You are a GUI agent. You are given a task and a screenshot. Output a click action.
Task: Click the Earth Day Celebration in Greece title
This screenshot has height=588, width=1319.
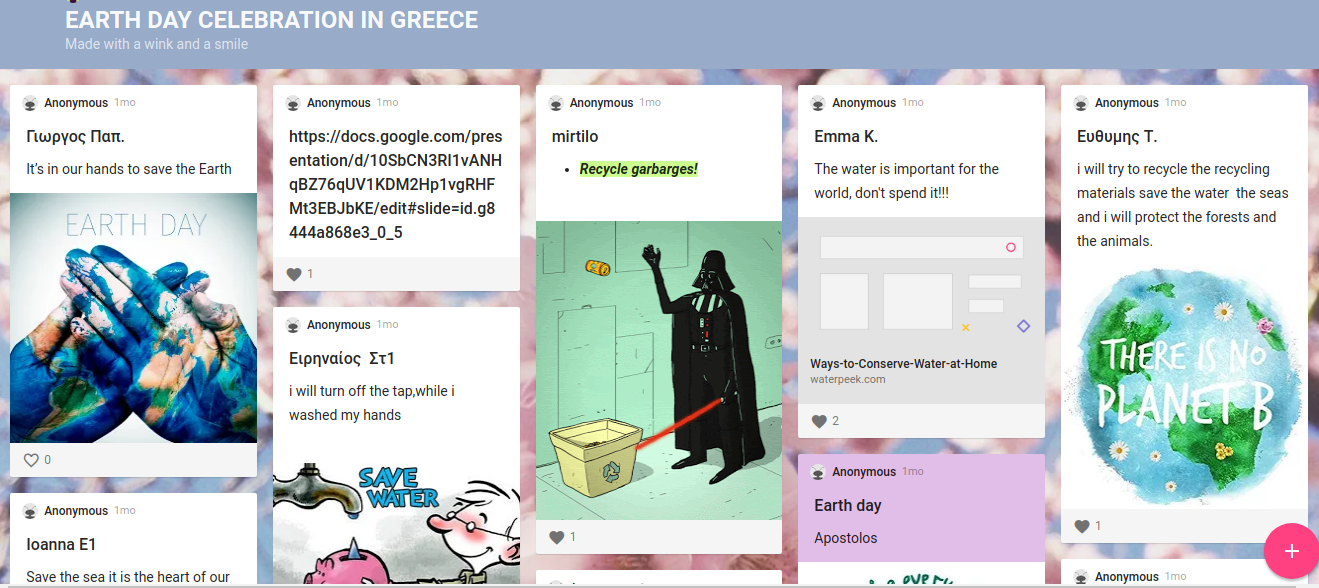pos(271,20)
